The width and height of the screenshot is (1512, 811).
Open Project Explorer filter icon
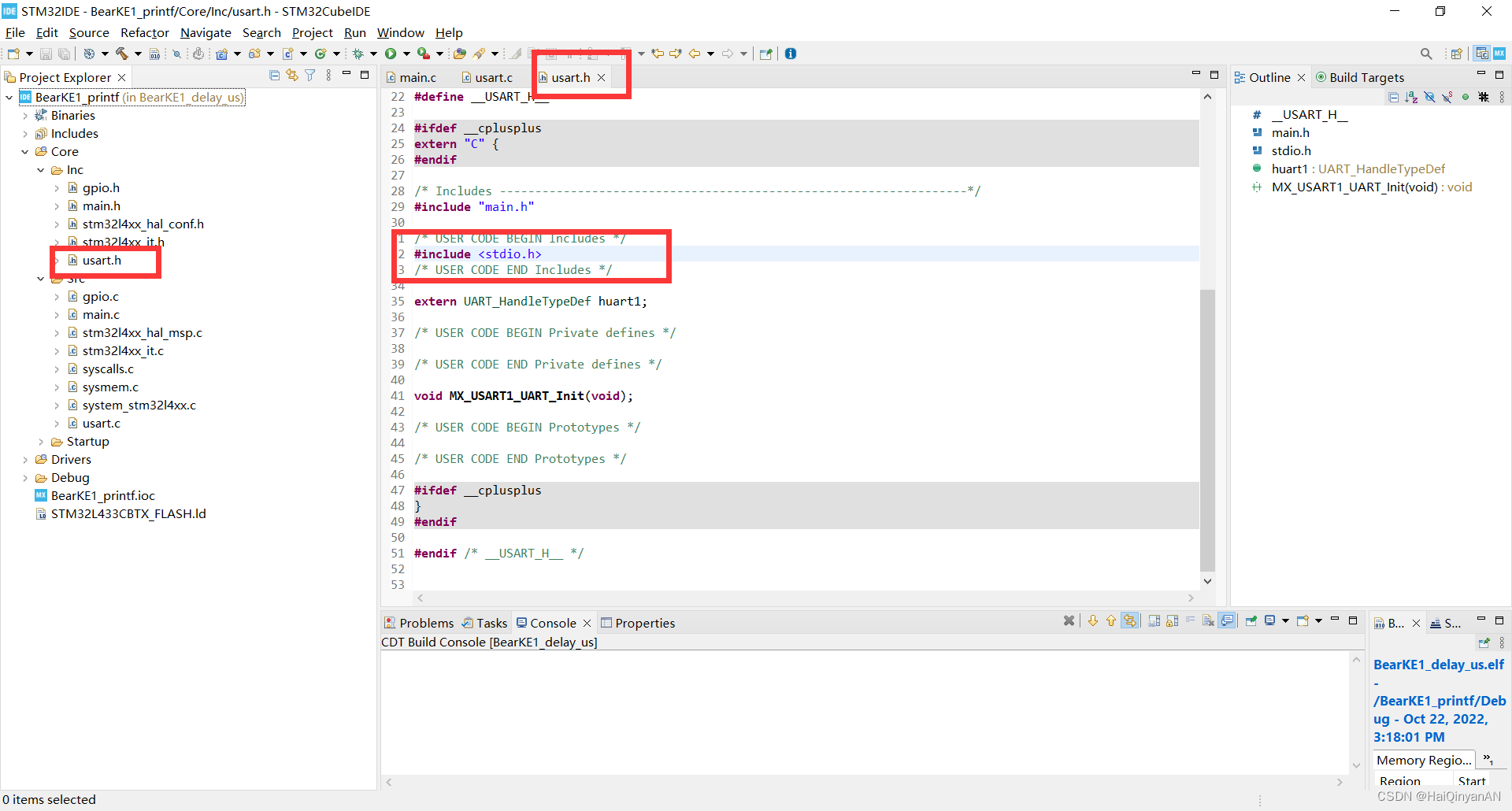click(x=310, y=76)
